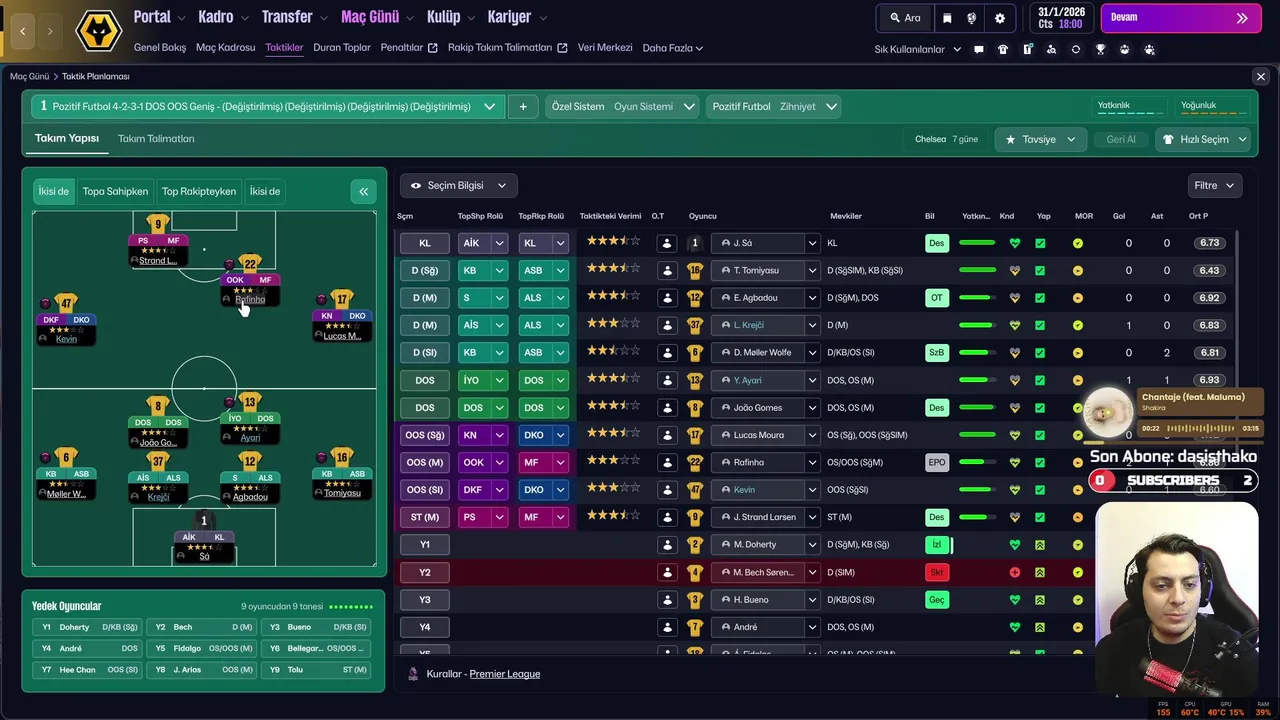Open the bookmarks icon
This screenshot has width=1280, height=720.
[947, 18]
